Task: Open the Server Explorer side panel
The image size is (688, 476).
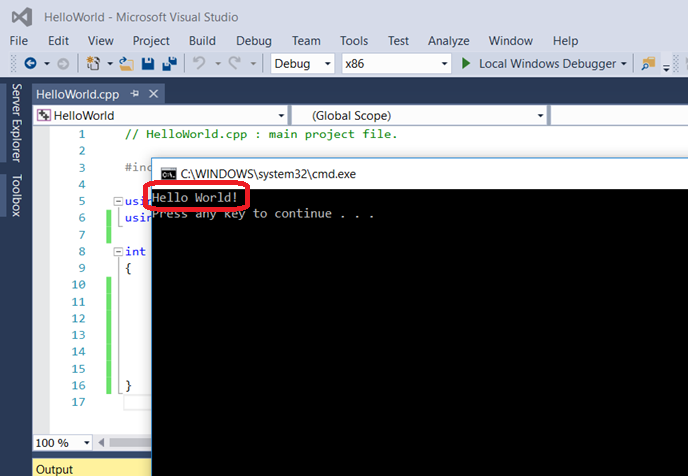Action: pyautogui.click(x=16, y=123)
